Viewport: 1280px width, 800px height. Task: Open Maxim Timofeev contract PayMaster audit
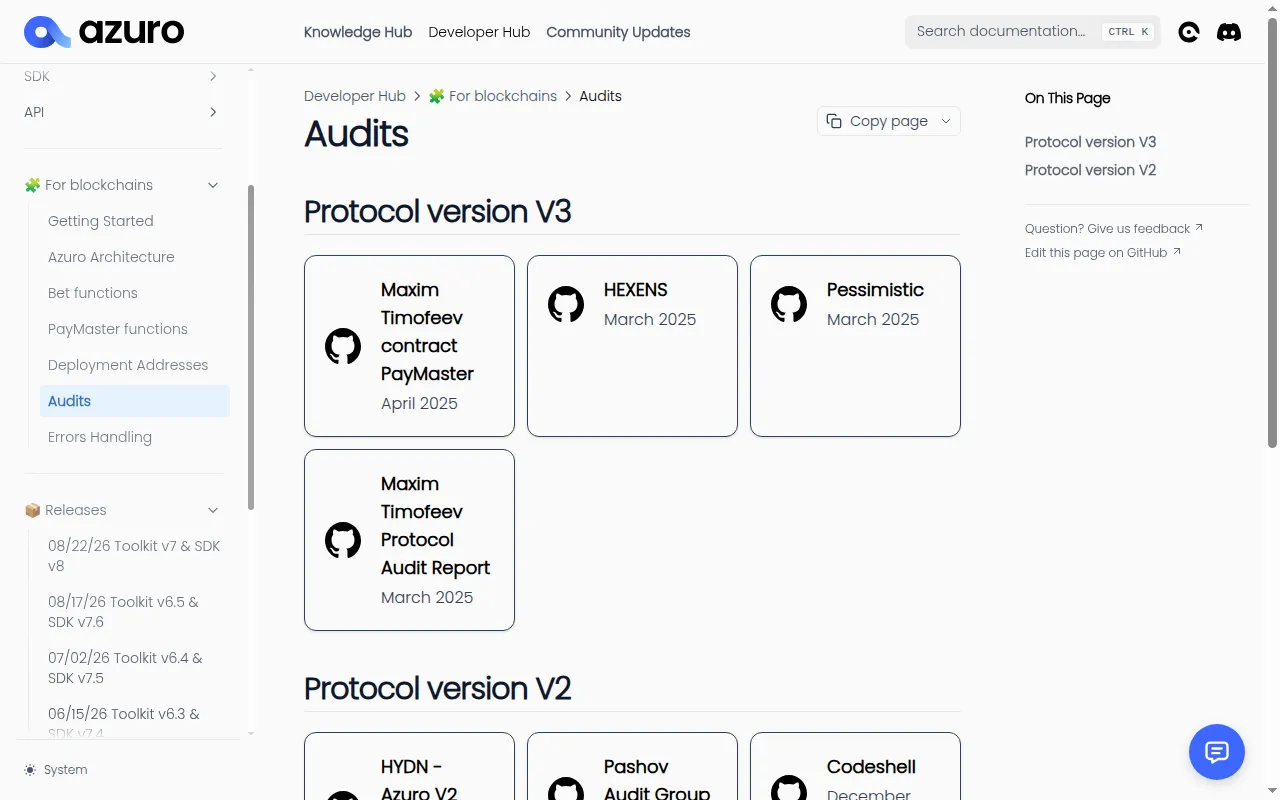click(x=409, y=346)
